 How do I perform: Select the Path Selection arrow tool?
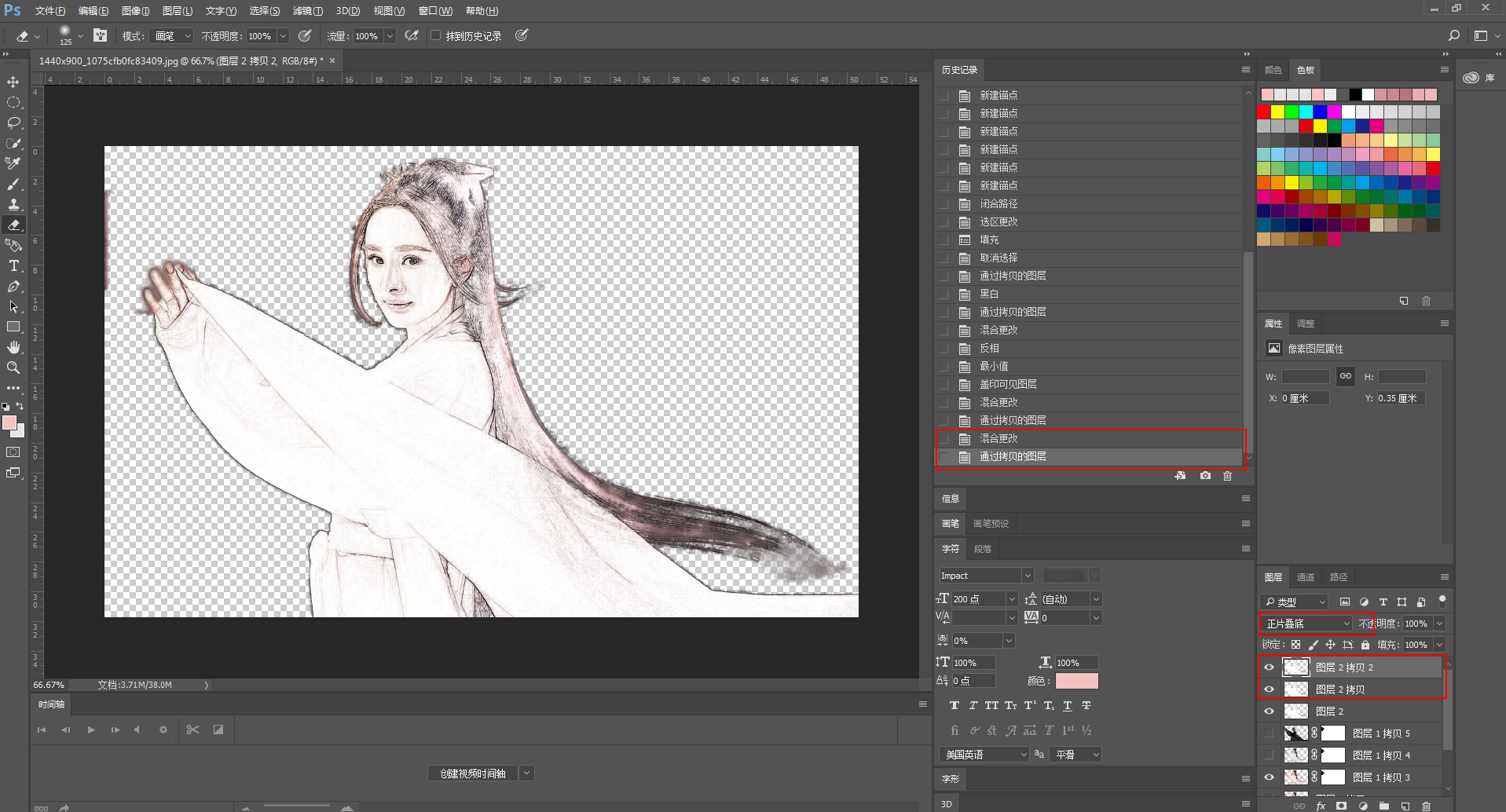tap(13, 306)
